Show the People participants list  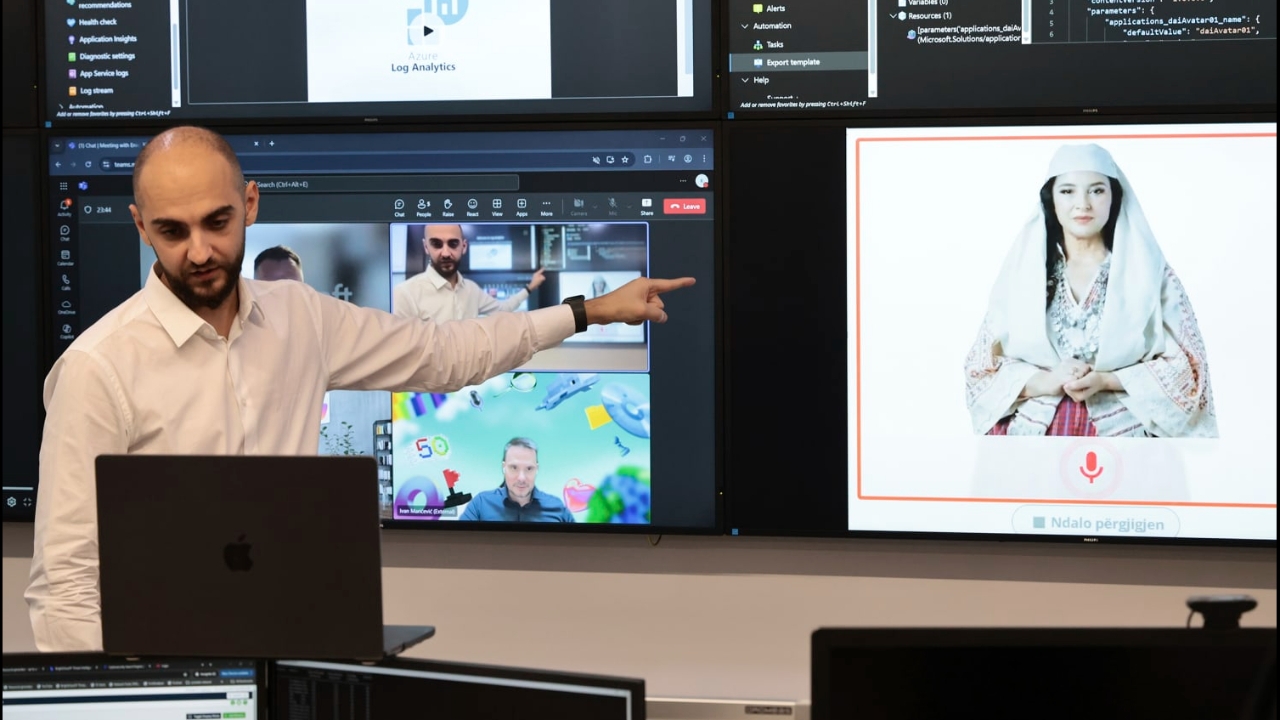pos(423,206)
